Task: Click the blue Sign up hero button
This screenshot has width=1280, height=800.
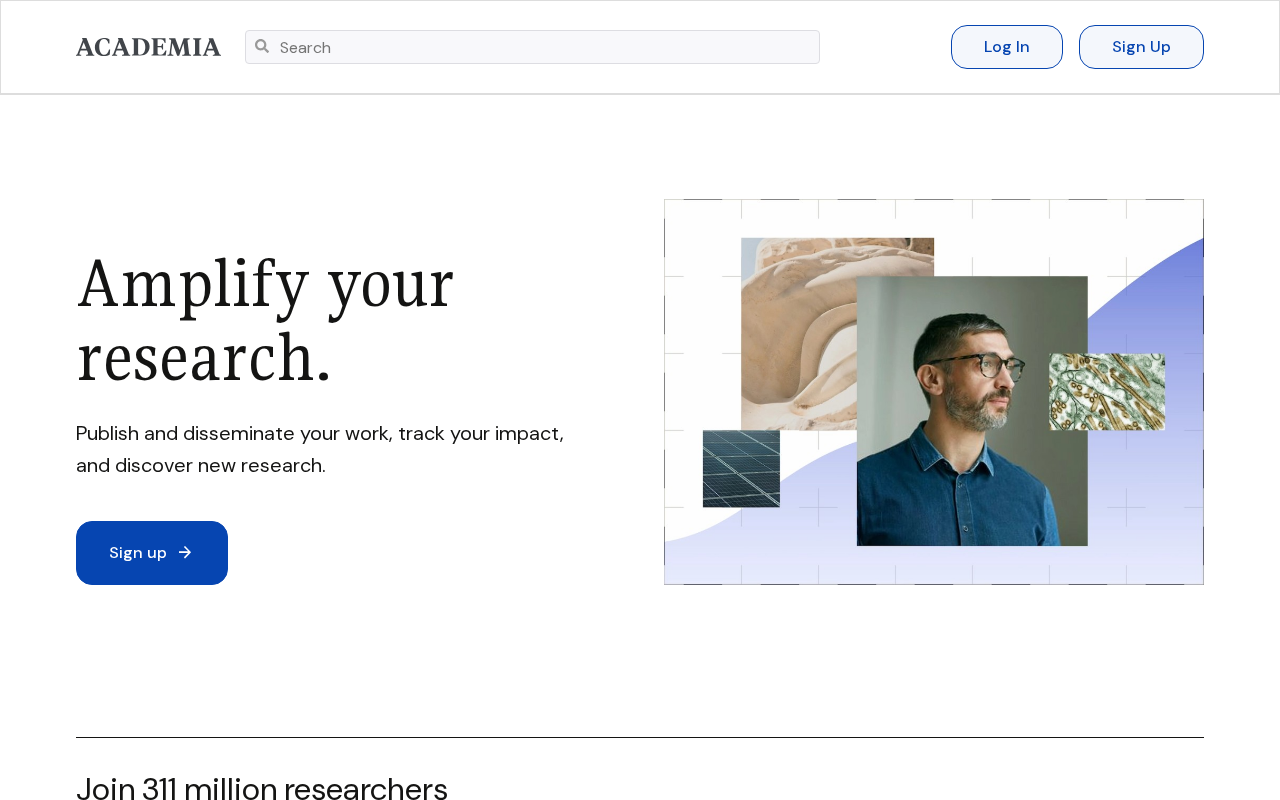Action: point(152,553)
